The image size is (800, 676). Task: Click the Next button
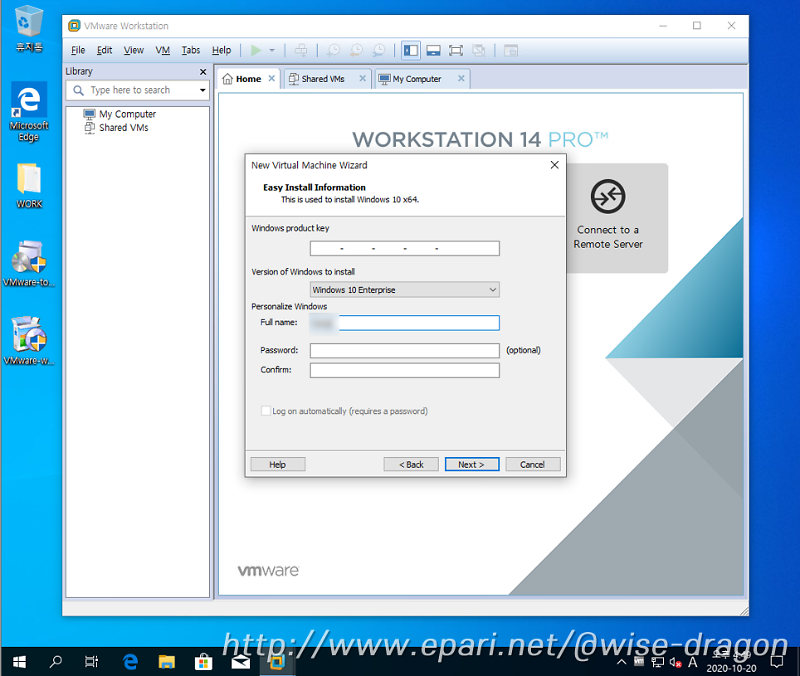[472, 464]
